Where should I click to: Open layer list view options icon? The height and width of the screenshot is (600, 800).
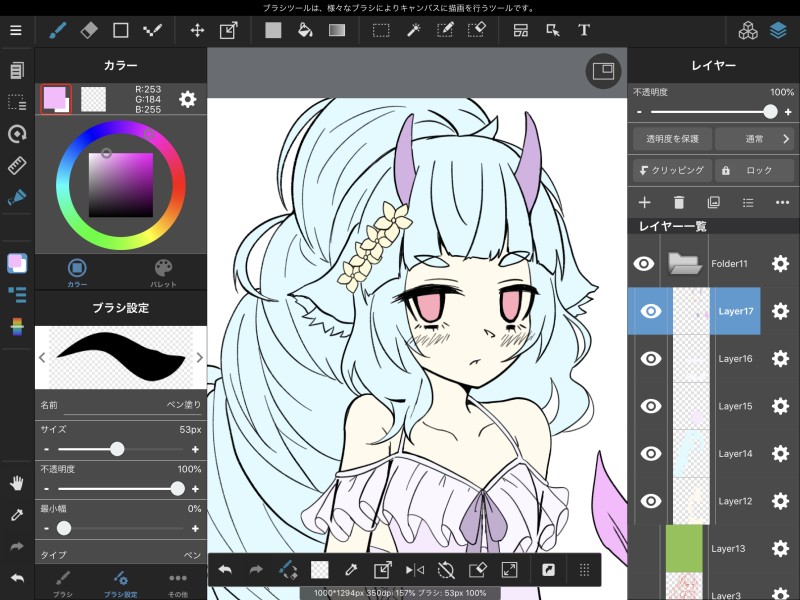(x=748, y=203)
